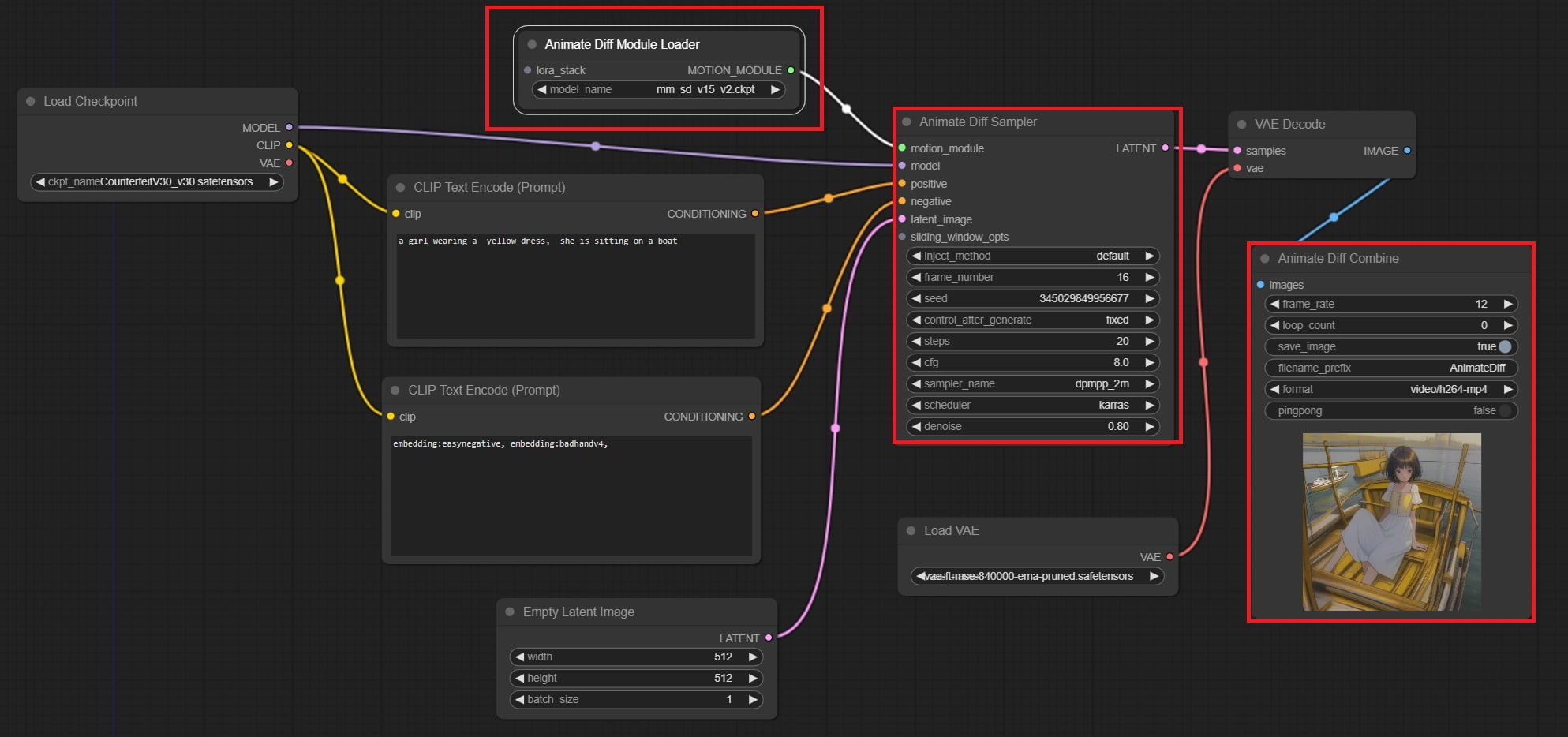Click the LATENT output dot on Animate Diff Sampler
Image resolution: width=1568 pixels, height=737 pixels.
coord(1166,148)
